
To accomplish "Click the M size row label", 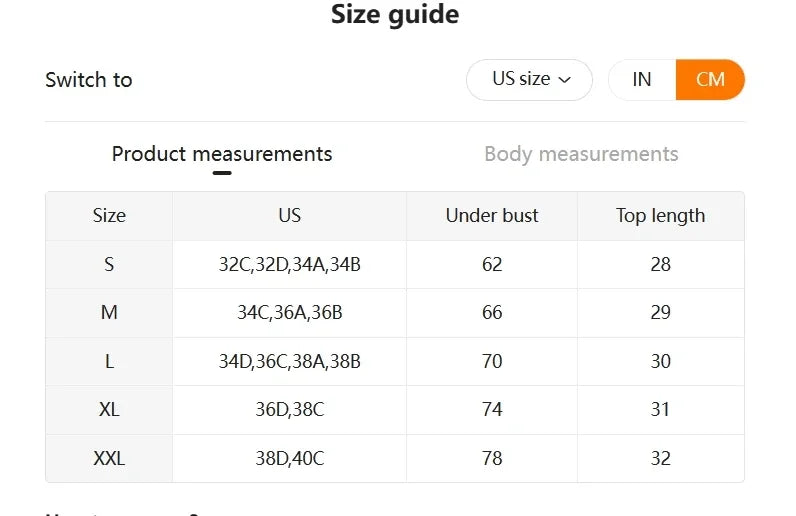I will tap(109, 313).
